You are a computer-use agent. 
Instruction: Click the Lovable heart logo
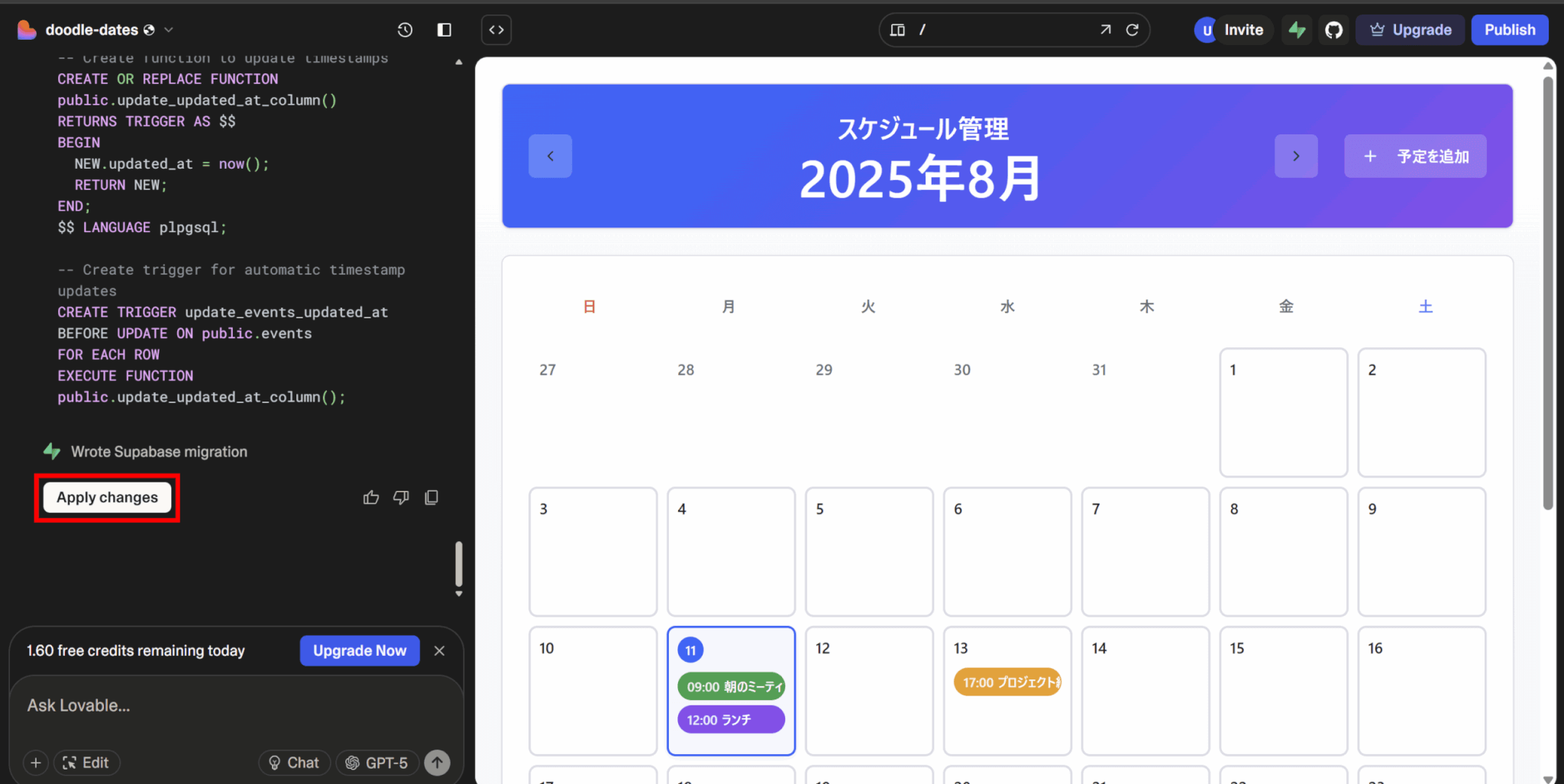[x=27, y=30]
